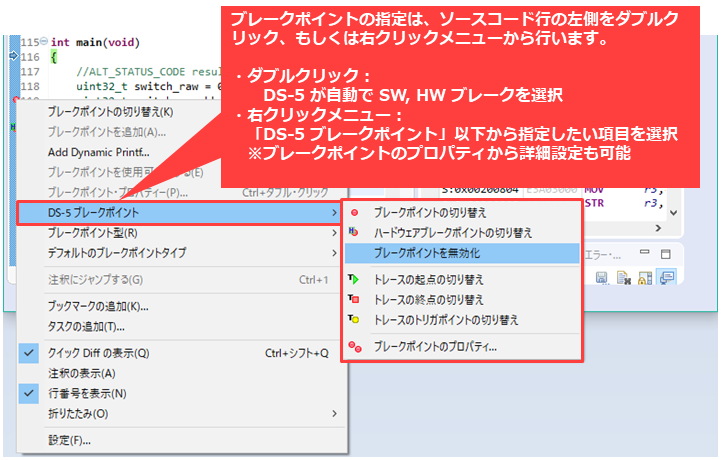Toggle the scroll lock icon
The height and width of the screenshot is (460, 721).
pos(645,277)
